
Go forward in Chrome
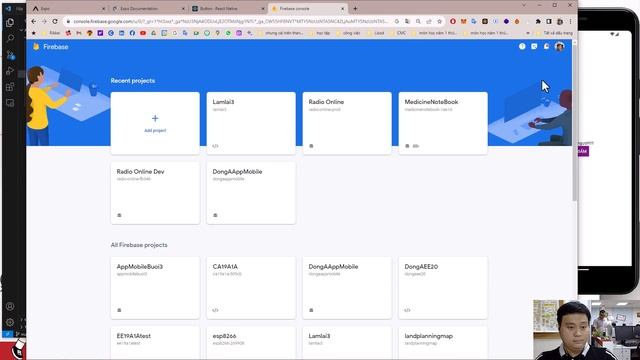pyautogui.click(x=44, y=21)
